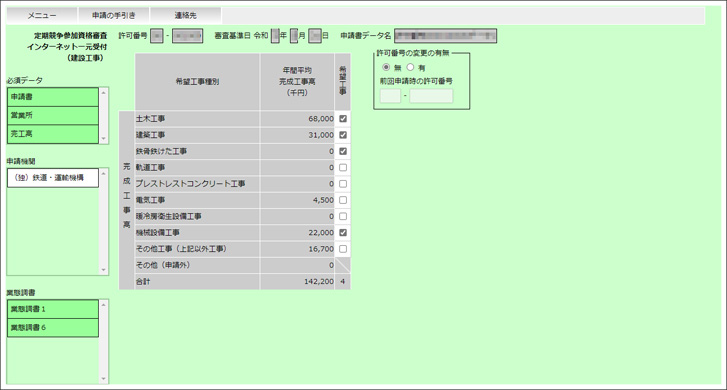Click the 申請機関 list scroll-up arrow
The height and width of the screenshot is (390, 727).
click(x=103, y=173)
